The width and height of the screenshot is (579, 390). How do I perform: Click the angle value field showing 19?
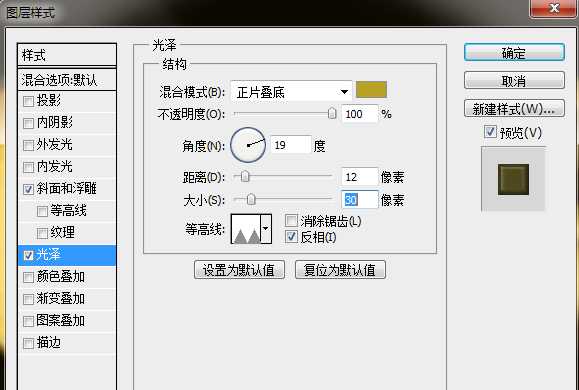coord(291,145)
